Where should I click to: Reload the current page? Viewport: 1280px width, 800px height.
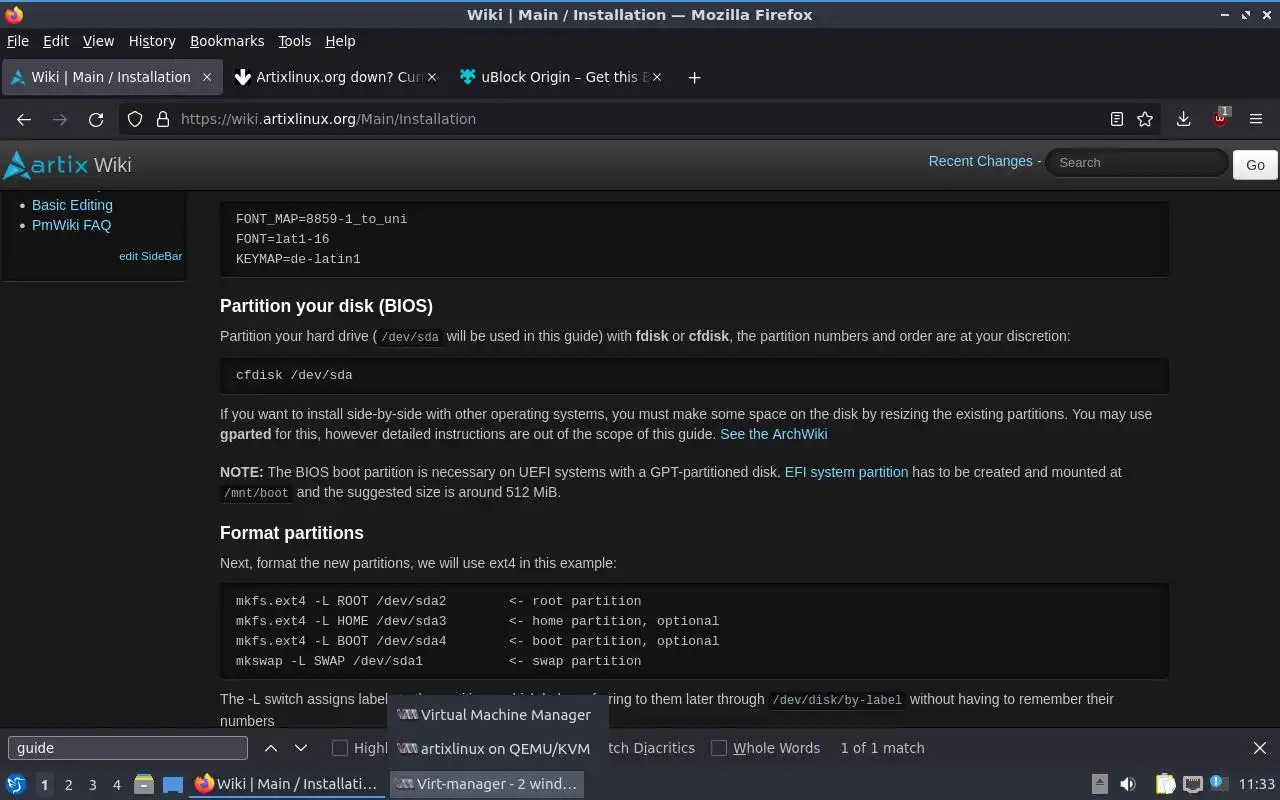point(96,119)
